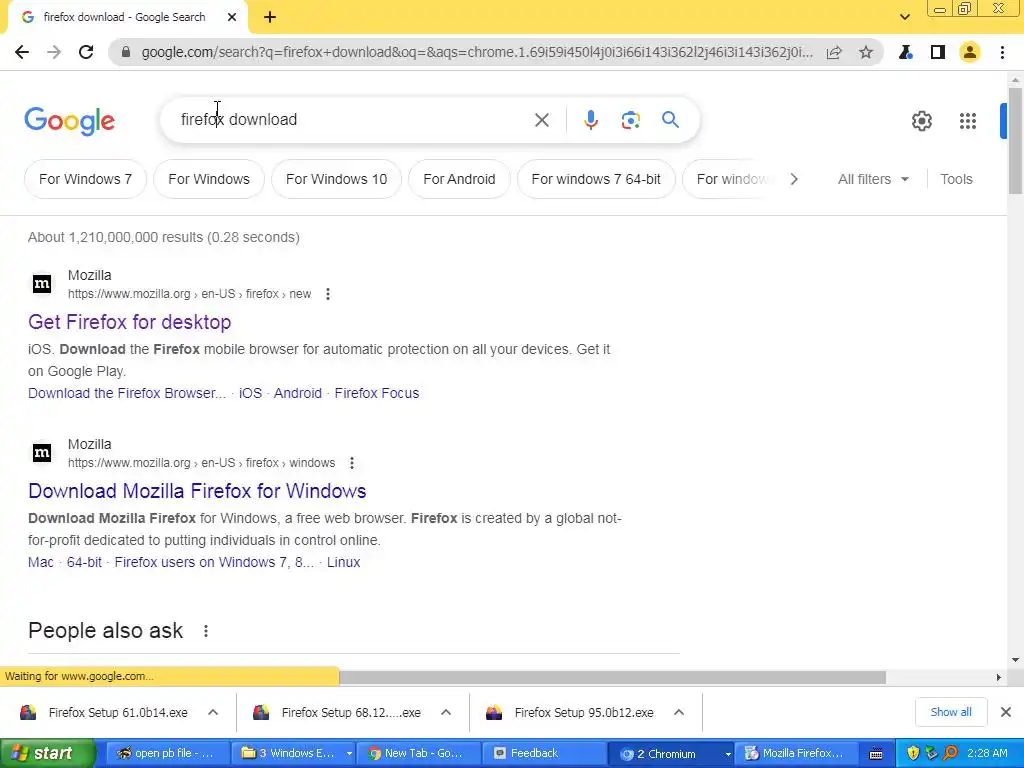Close the downloads bar
The image size is (1024, 768).
1006,712
